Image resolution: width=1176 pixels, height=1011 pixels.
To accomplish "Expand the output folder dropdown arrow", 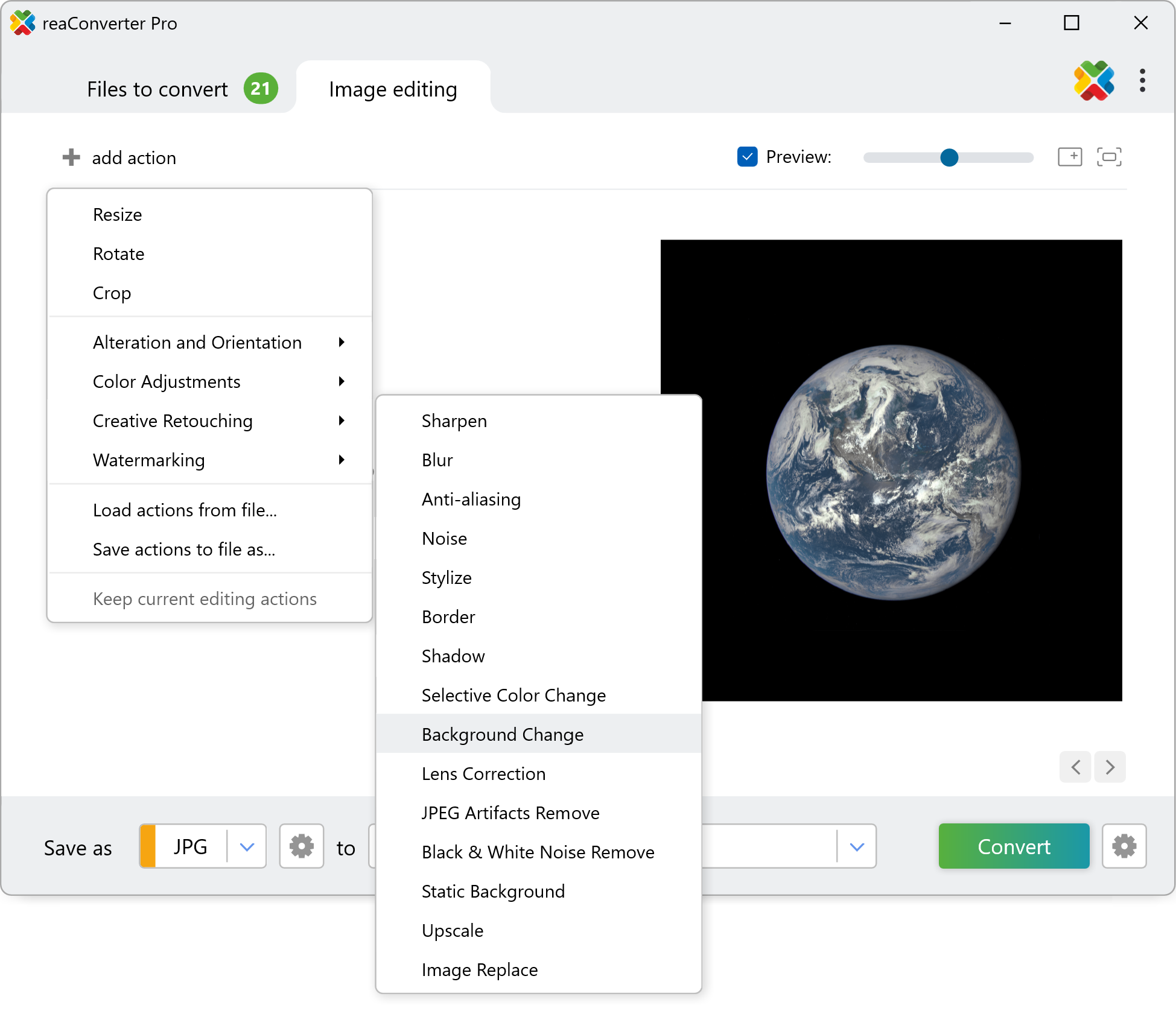I will pos(857,846).
